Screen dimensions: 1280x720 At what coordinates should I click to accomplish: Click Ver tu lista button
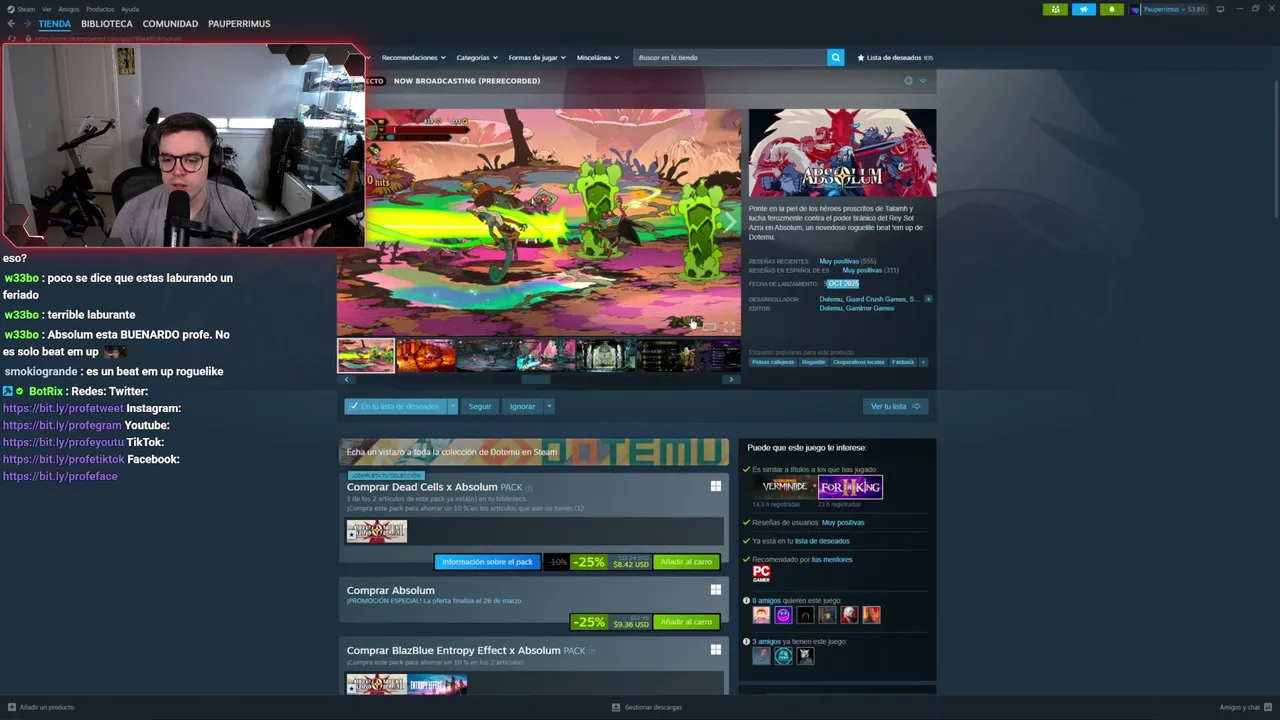(895, 406)
